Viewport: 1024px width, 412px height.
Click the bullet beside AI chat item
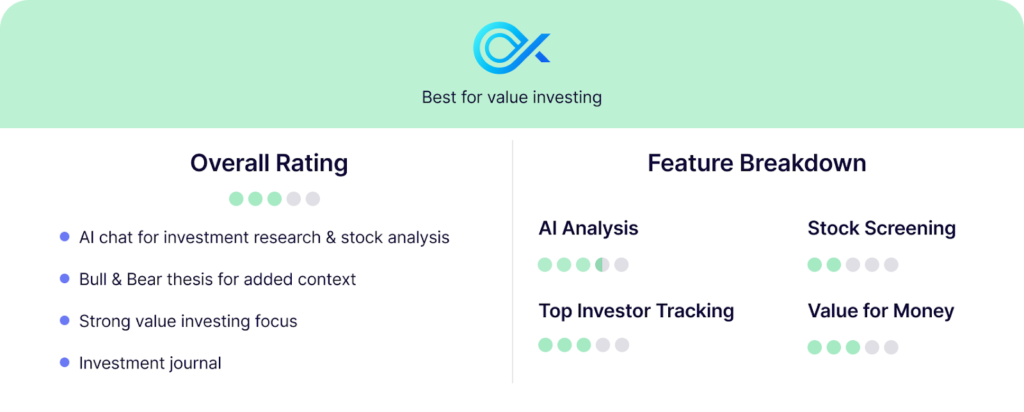point(64,237)
